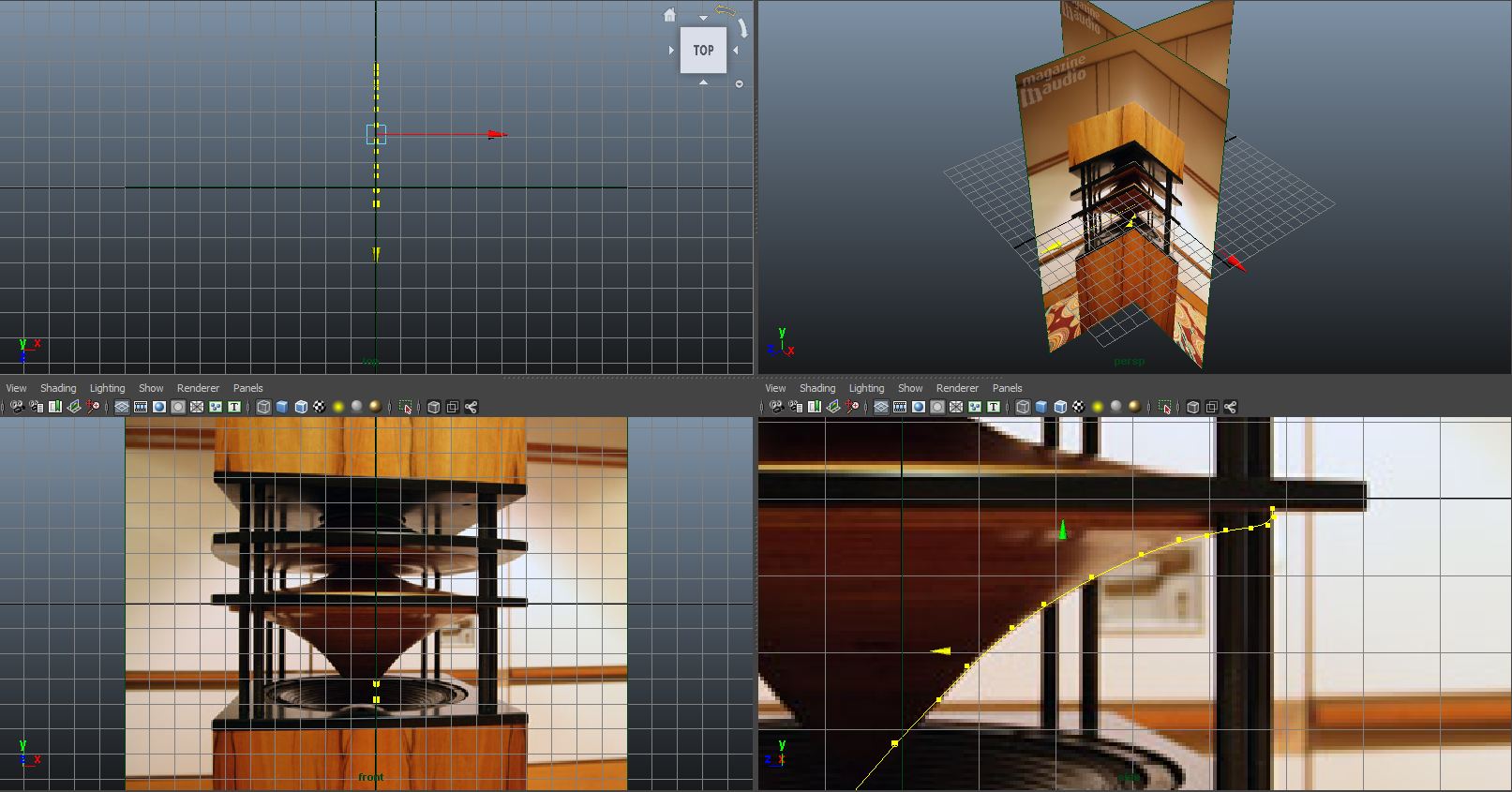Open Show menu in side viewport panel

pos(910,388)
